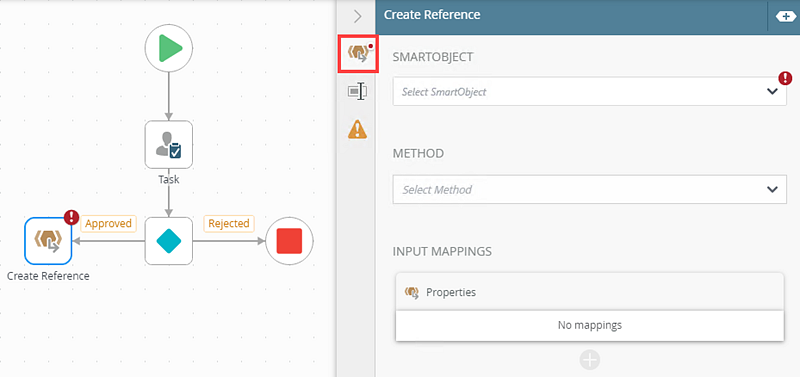Click the Approved line label
800x377 pixels.
pyautogui.click(x=108, y=223)
